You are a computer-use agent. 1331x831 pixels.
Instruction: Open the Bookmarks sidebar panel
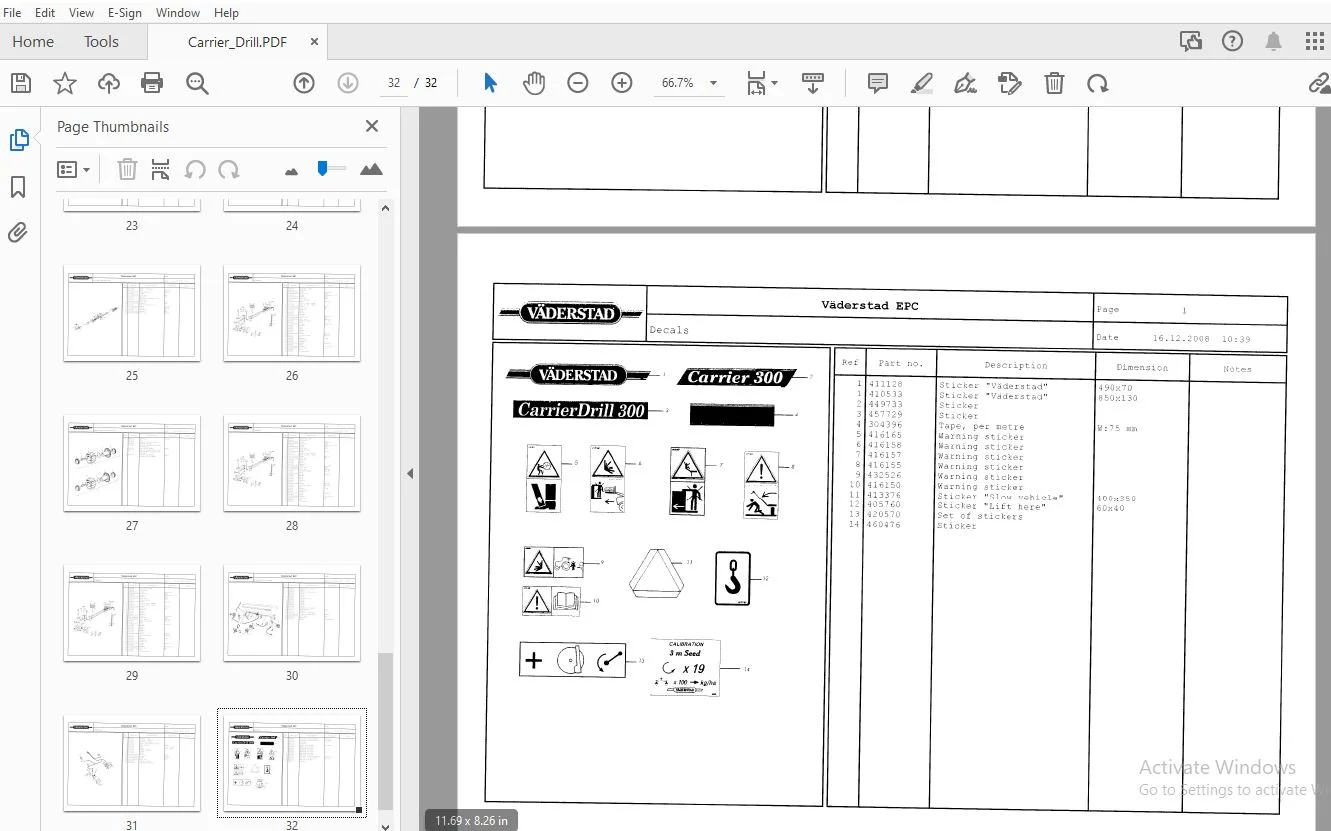[18, 187]
